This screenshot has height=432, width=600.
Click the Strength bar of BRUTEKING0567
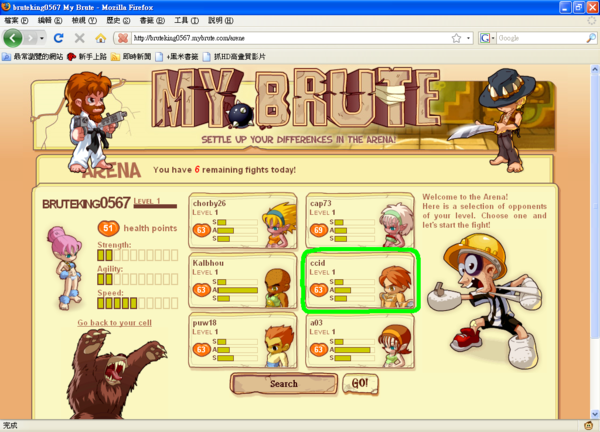coord(138,255)
